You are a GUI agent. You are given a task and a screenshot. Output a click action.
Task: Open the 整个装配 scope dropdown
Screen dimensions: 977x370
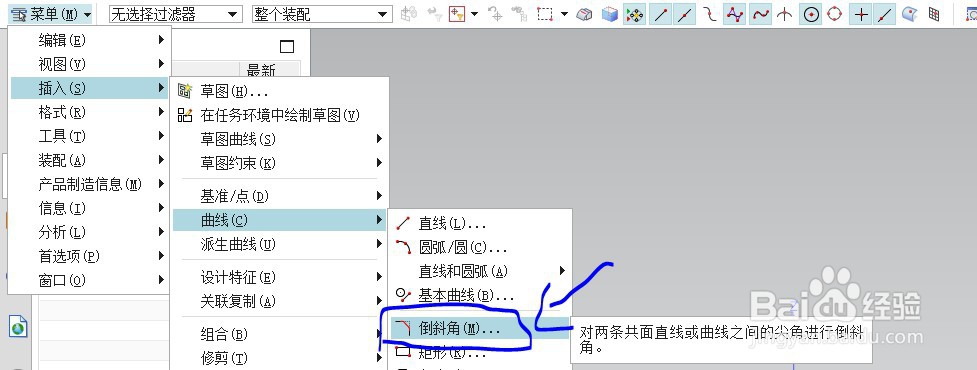click(322, 14)
